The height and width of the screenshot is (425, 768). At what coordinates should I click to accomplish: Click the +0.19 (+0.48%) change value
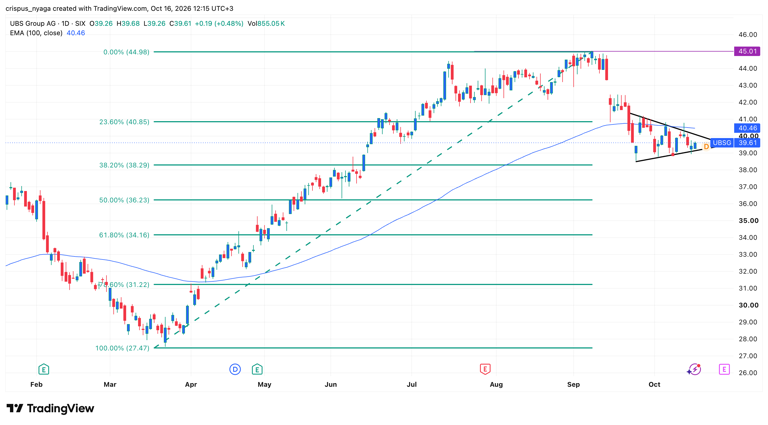(219, 24)
